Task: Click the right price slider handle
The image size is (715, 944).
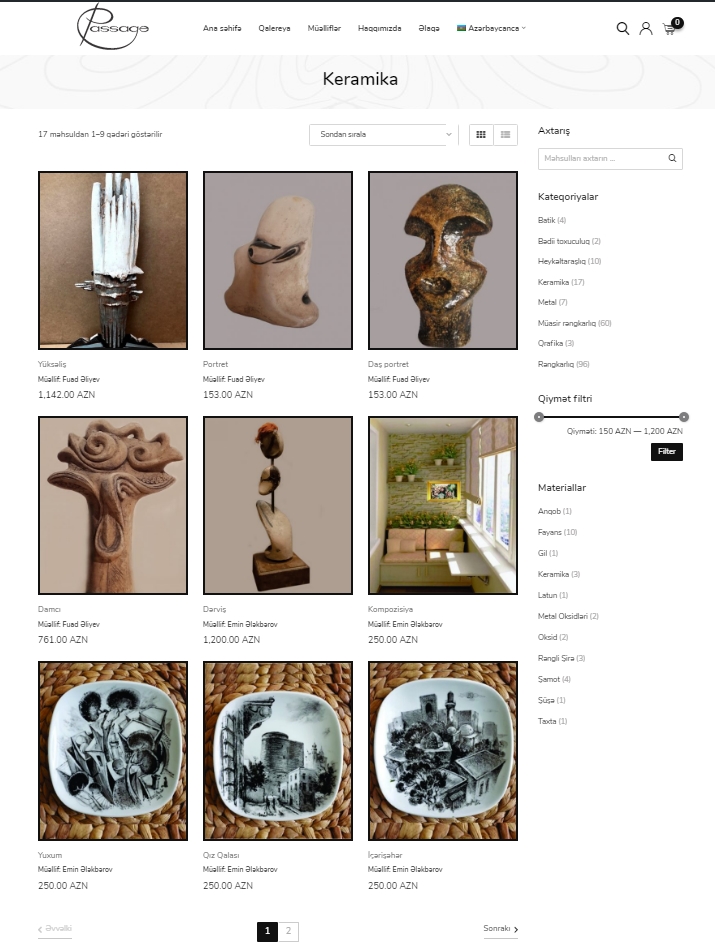Action: [684, 417]
